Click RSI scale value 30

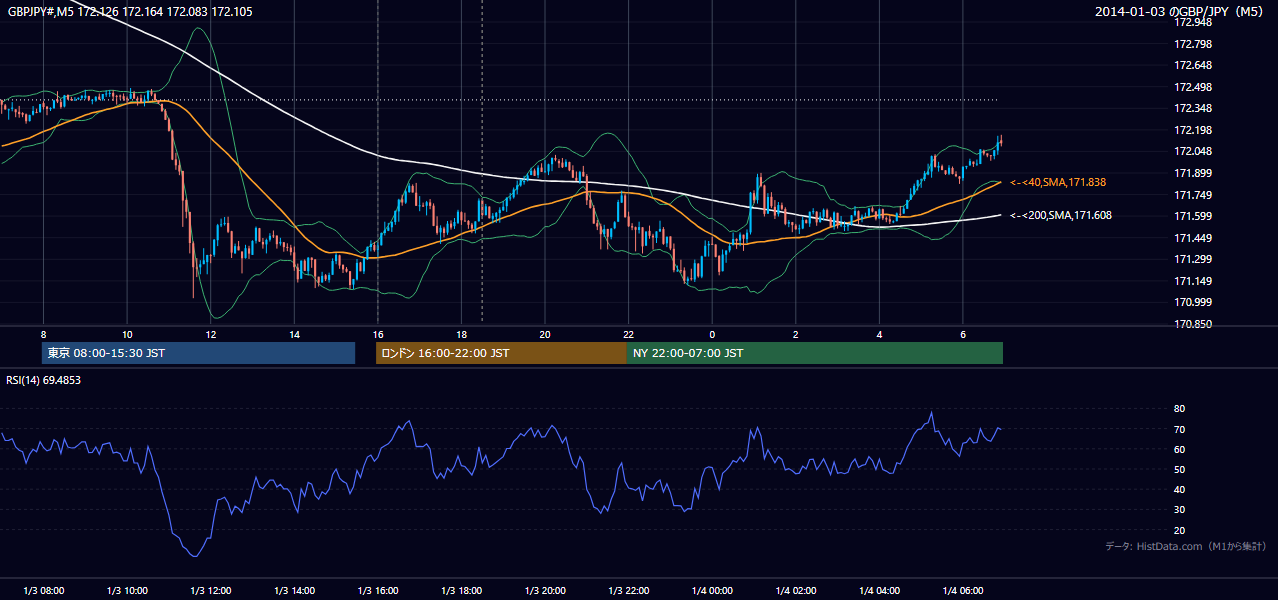pyautogui.click(x=1180, y=510)
